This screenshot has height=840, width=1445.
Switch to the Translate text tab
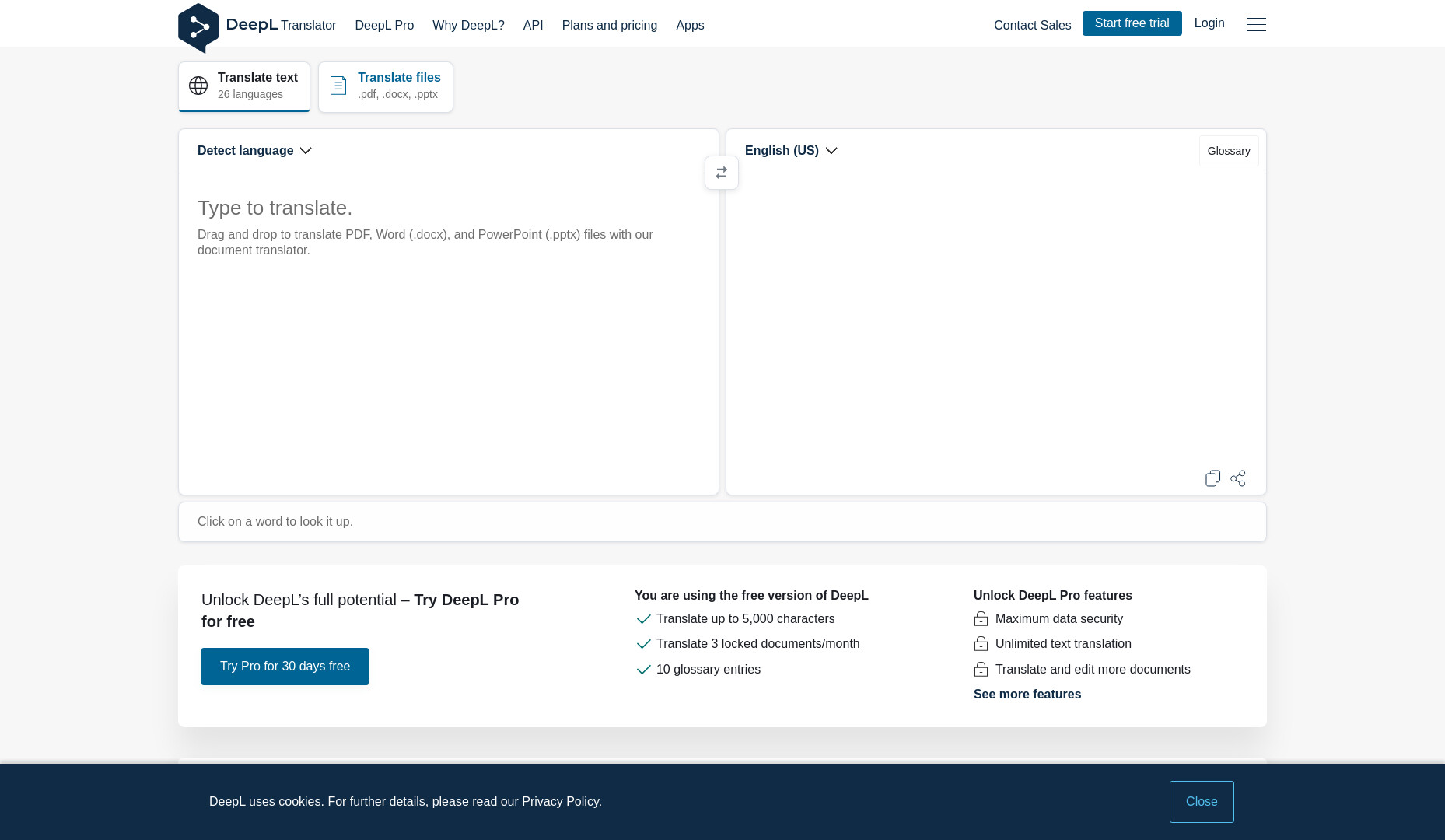pos(244,86)
